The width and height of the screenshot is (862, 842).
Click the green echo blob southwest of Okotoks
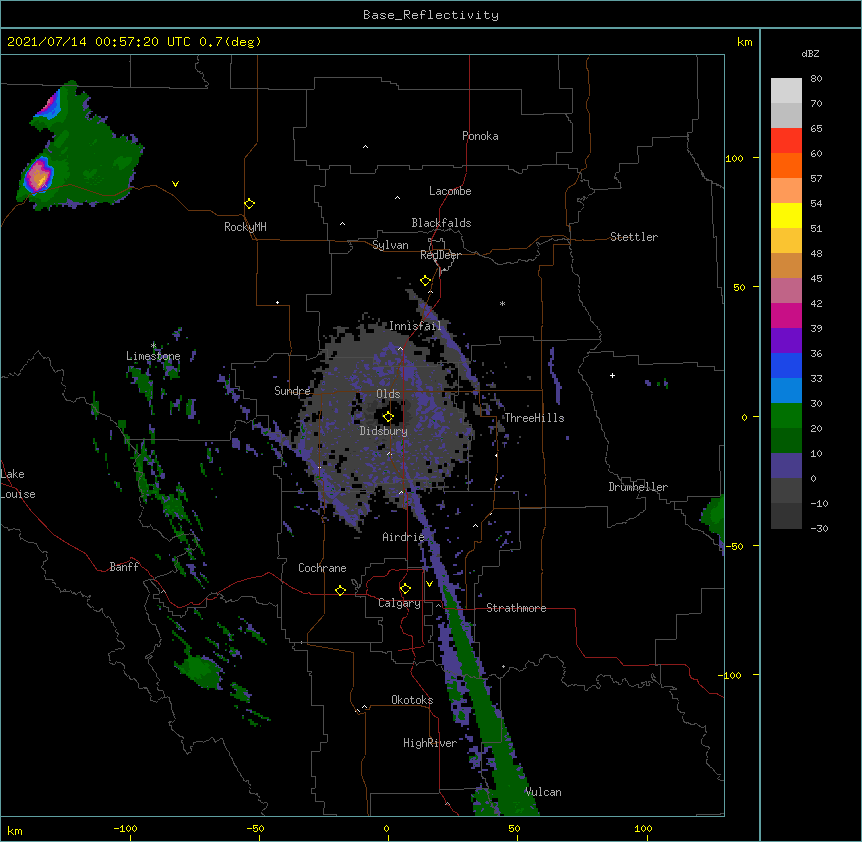click(x=199, y=671)
